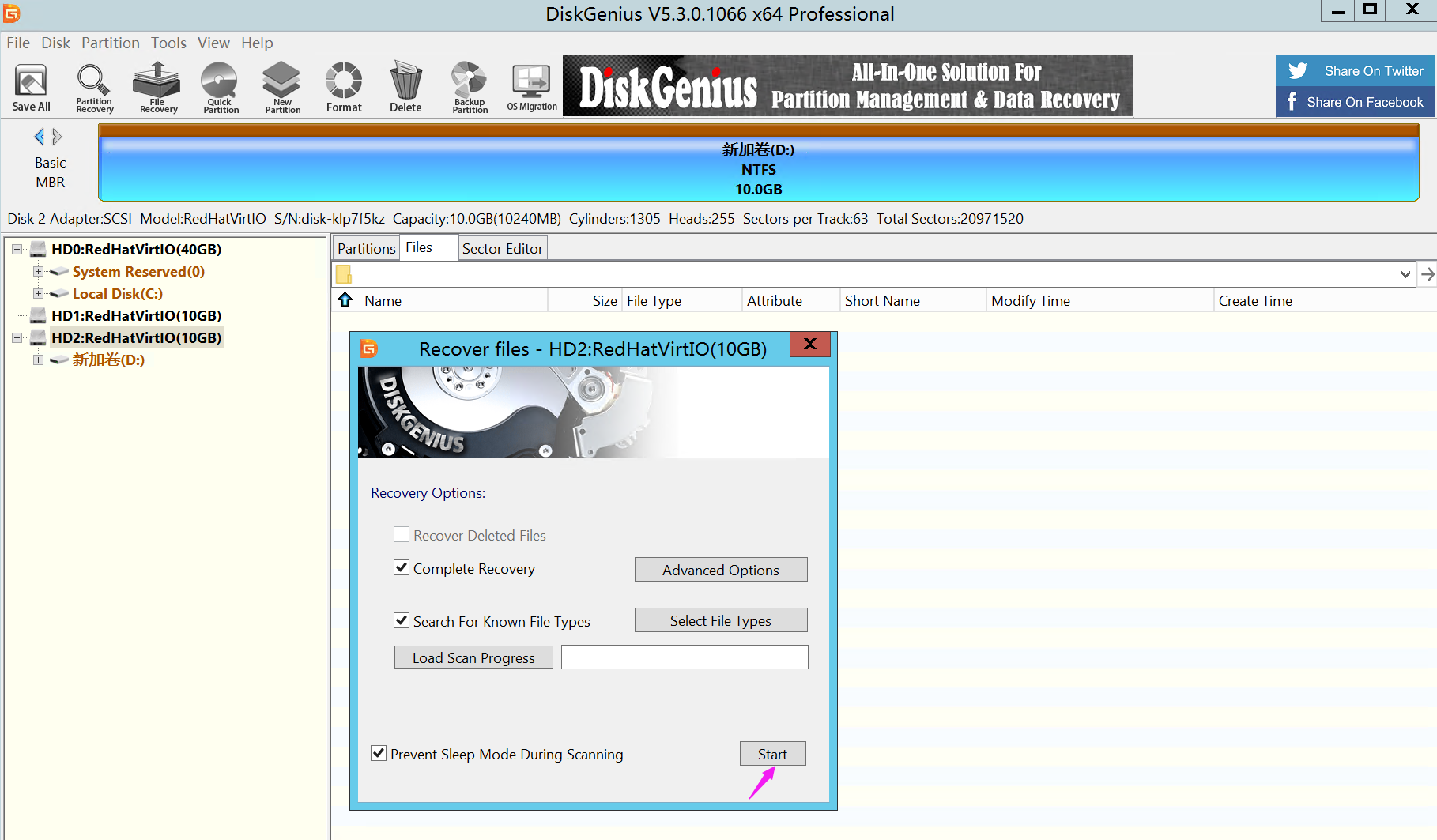This screenshot has width=1437, height=840.
Task: Select Local Disk(C:) in the disk tree
Action: point(118,294)
